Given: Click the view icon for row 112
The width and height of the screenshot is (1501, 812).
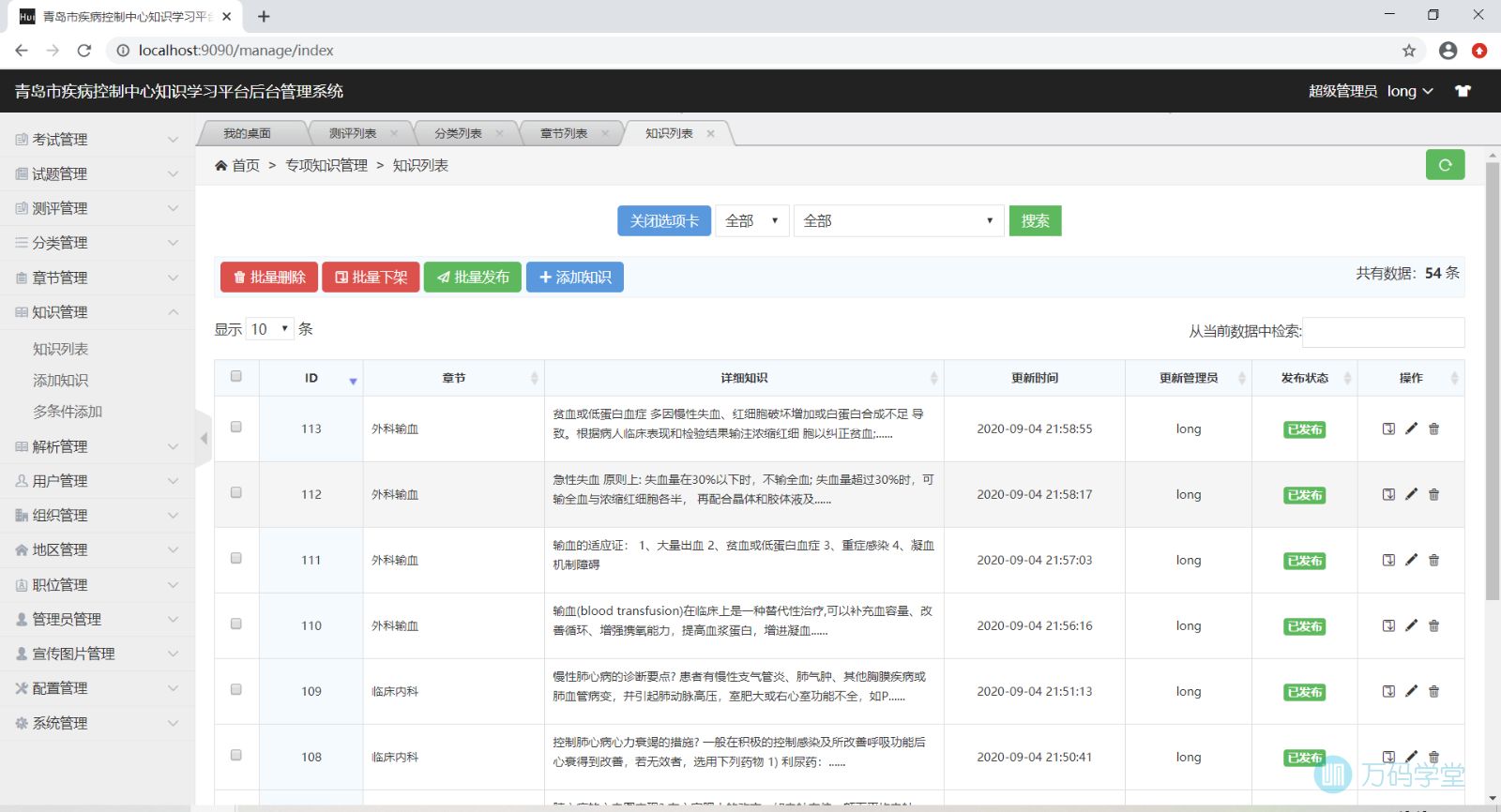Looking at the screenshot, I should point(1388,494).
